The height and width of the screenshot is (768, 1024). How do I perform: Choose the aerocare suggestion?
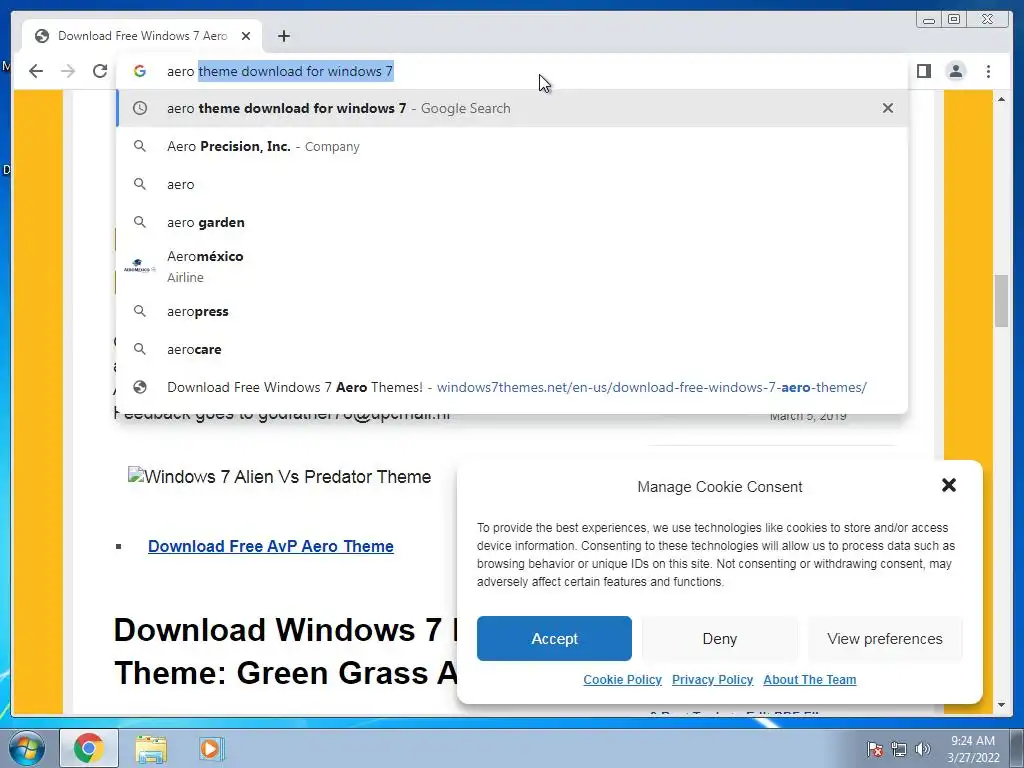pos(512,349)
